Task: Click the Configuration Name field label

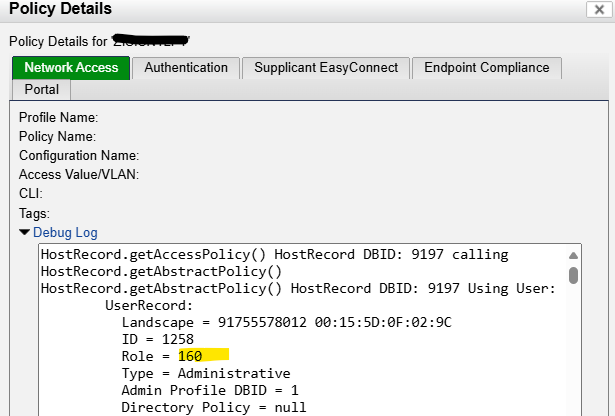Action: [x=78, y=155]
